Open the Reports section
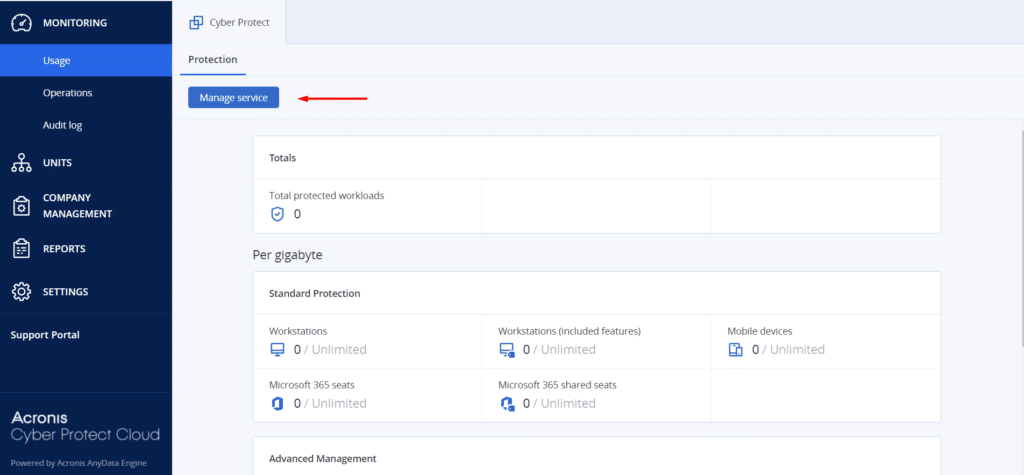The image size is (1024, 475). tap(86, 249)
